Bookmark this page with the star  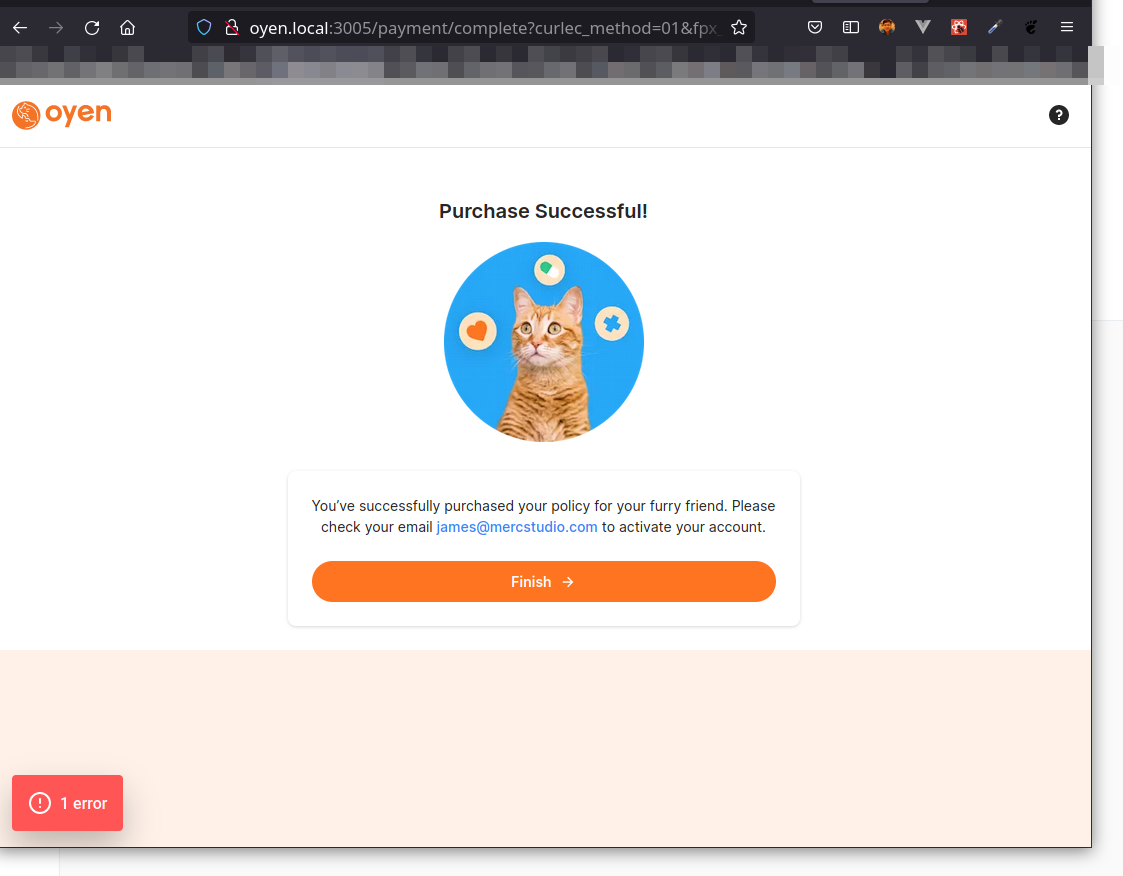click(739, 28)
